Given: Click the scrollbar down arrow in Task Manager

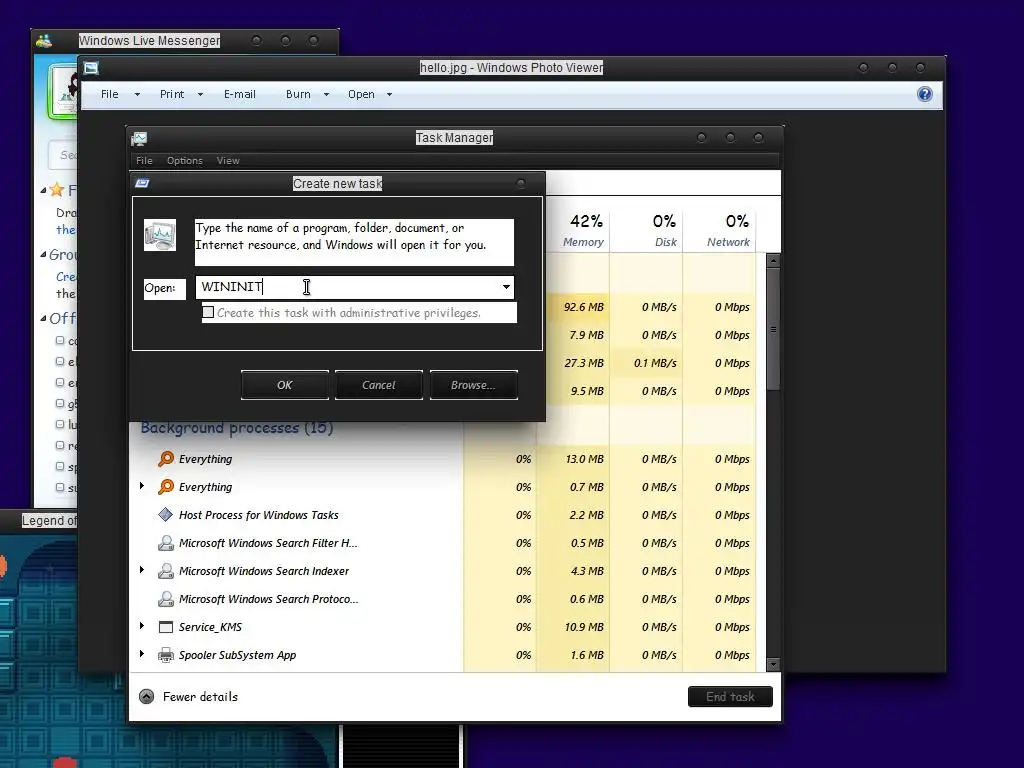Looking at the screenshot, I should click(x=773, y=665).
